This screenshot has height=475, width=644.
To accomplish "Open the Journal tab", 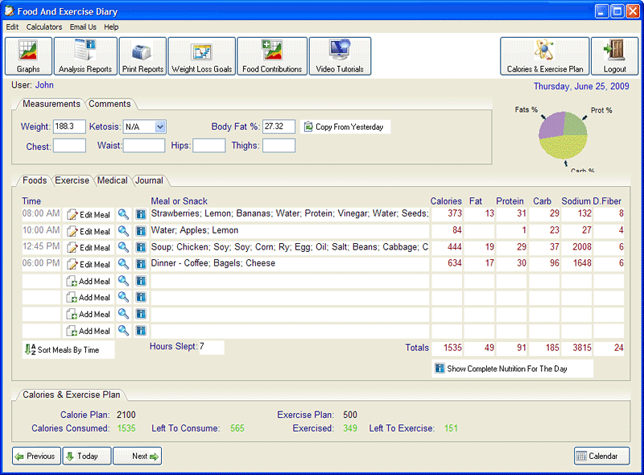I will pos(149,181).
